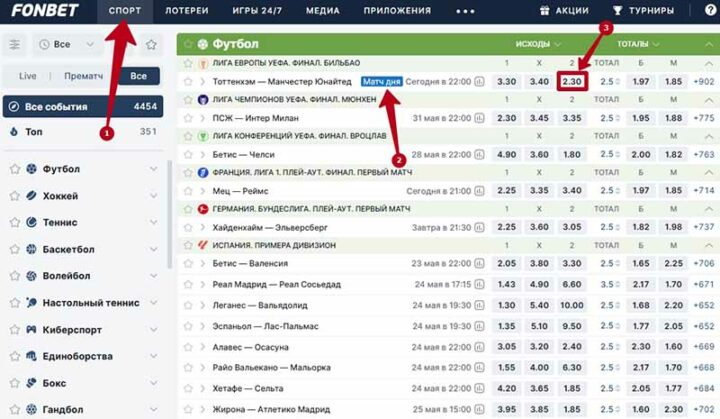720x419 pixels.
Task: Click the Хоккей puck icon in sidebar
Action: pos(32,196)
